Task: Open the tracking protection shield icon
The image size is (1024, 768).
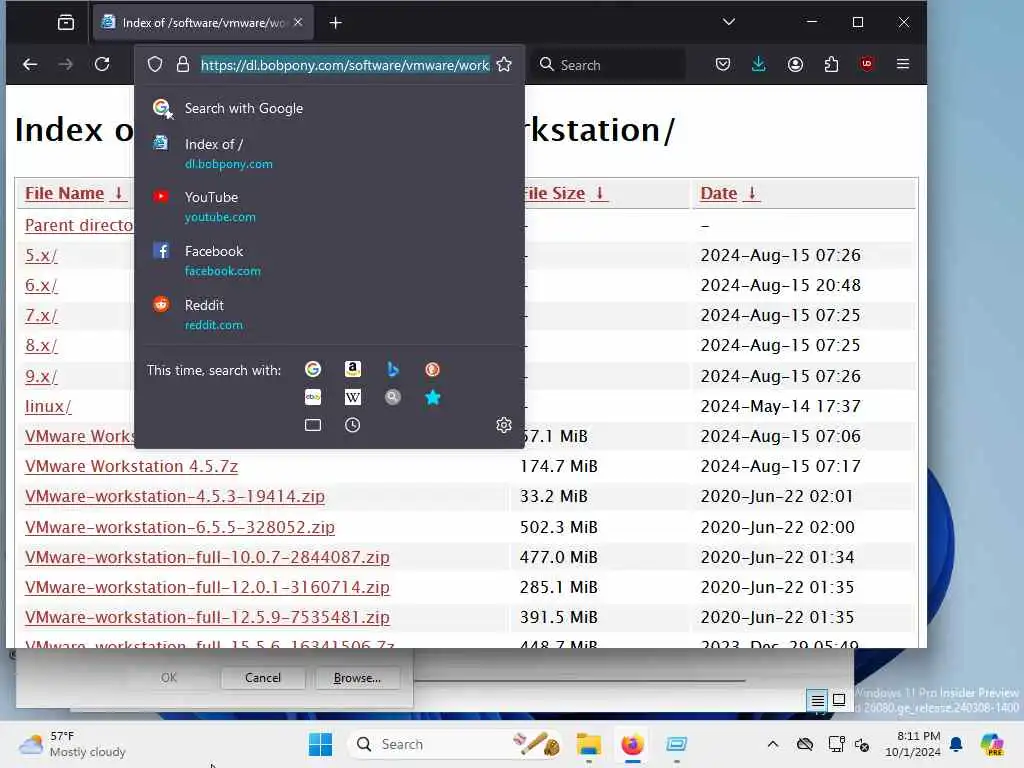Action: pyautogui.click(x=155, y=64)
